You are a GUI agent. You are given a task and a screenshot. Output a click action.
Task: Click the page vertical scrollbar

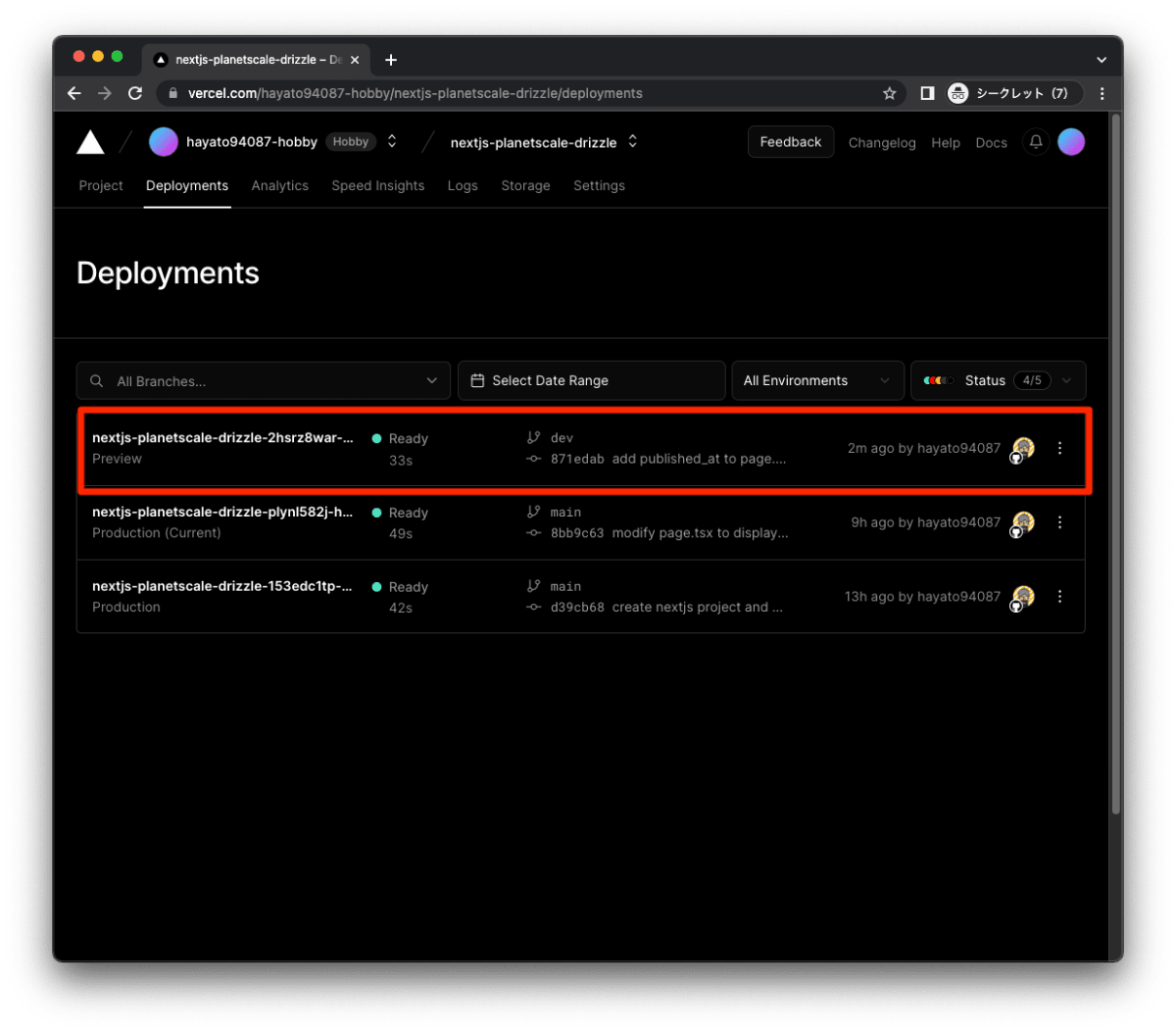pyautogui.click(x=1115, y=465)
